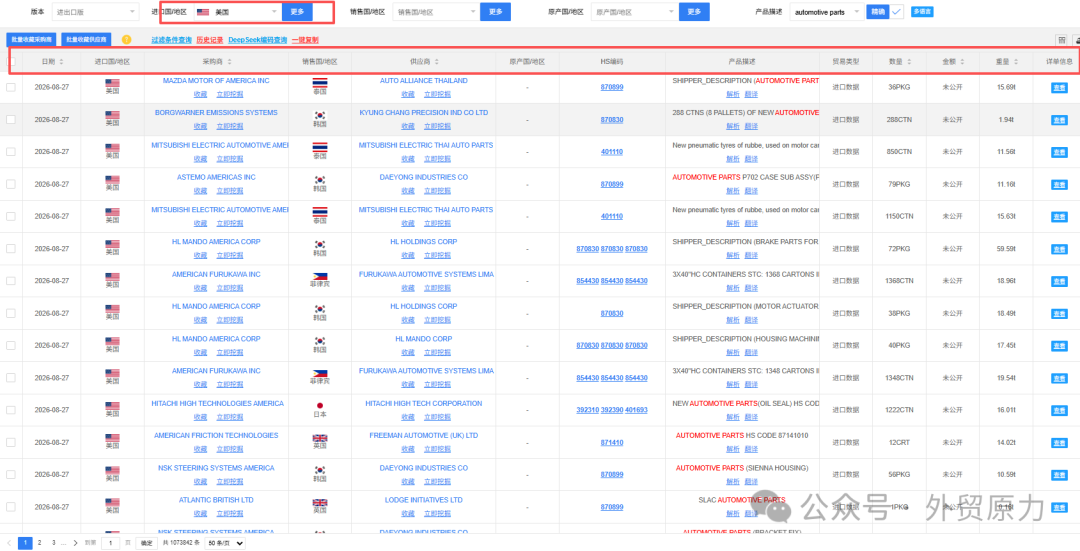This screenshot has height=551, width=1080.
Task: Open the 历史记录 link
Action: 209,40
